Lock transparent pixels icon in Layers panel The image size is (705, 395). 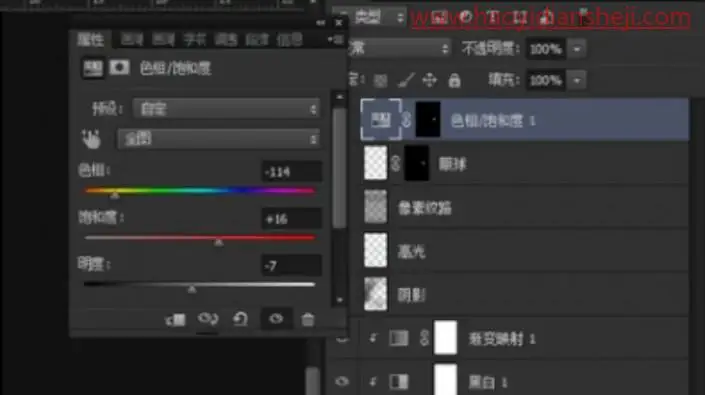[380, 81]
